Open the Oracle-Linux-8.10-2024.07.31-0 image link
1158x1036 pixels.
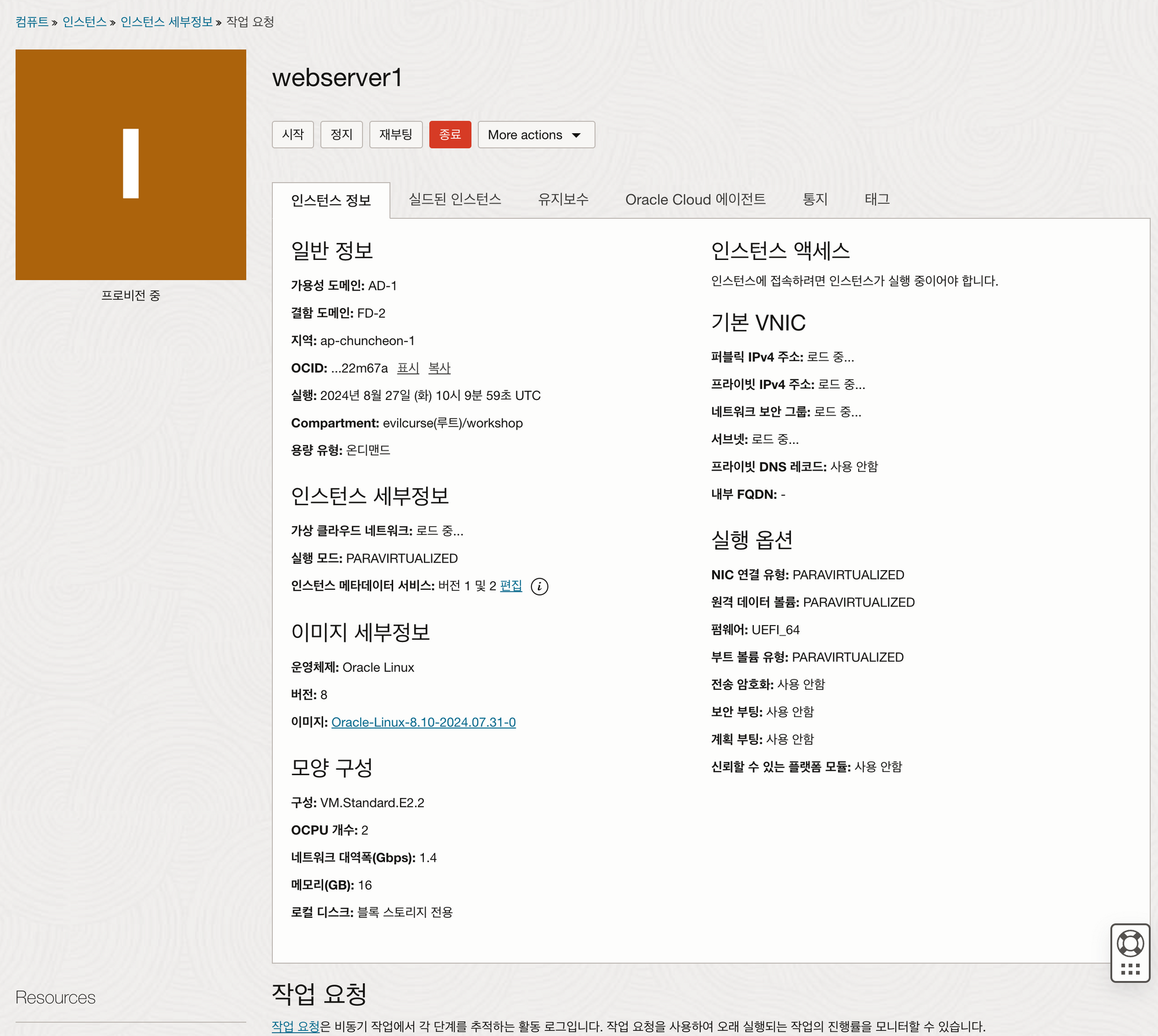tap(423, 722)
